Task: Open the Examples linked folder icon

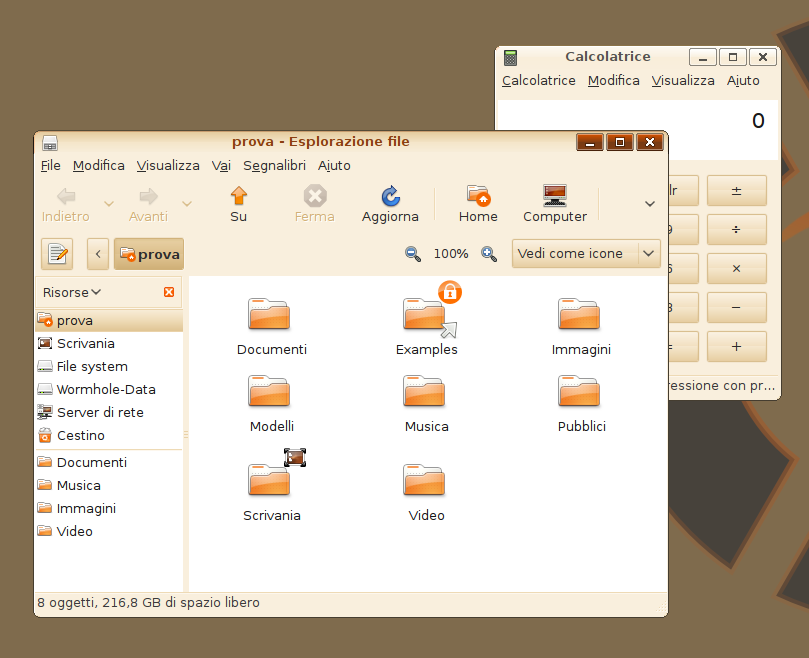Action: pos(426,314)
